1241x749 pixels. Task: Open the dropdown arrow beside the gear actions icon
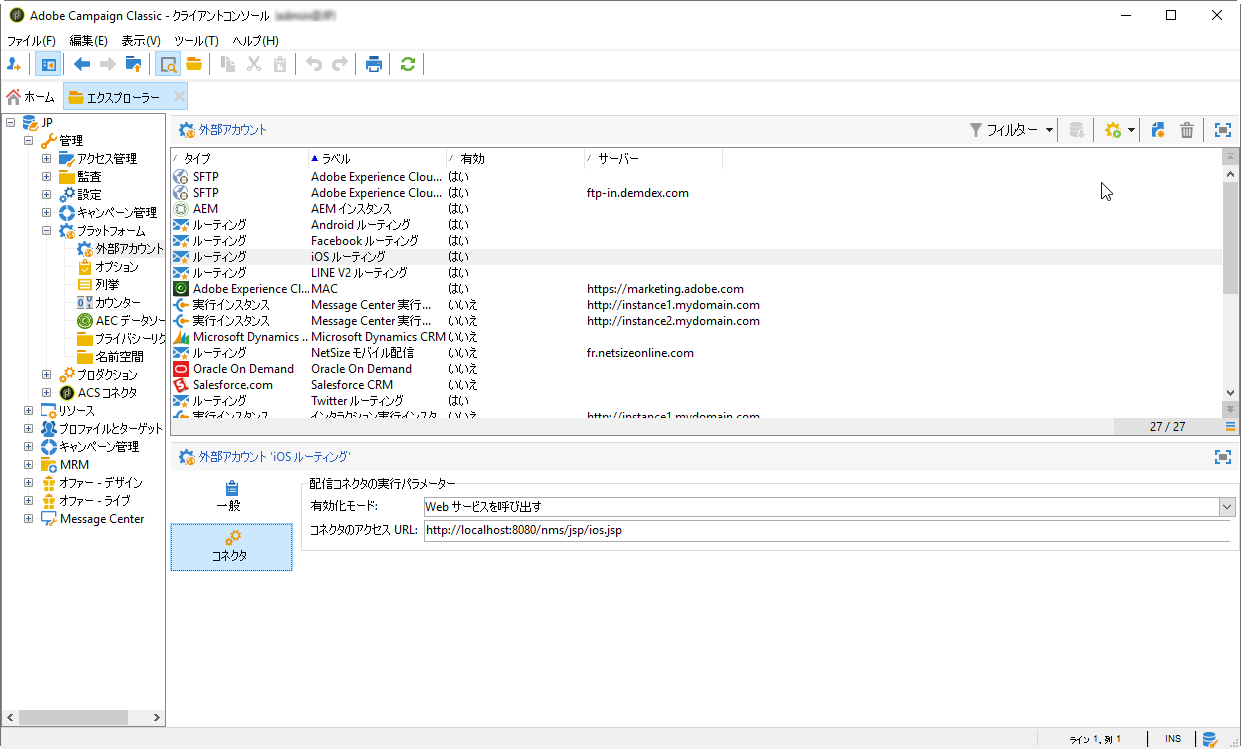[x=1131, y=130]
